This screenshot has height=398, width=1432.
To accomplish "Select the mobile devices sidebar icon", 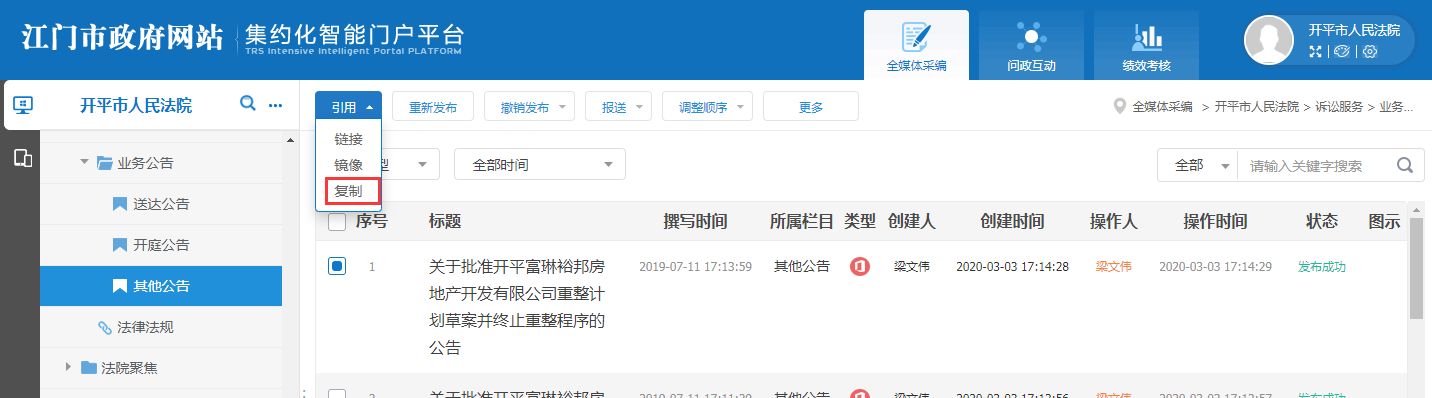I will pyautogui.click(x=23, y=157).
